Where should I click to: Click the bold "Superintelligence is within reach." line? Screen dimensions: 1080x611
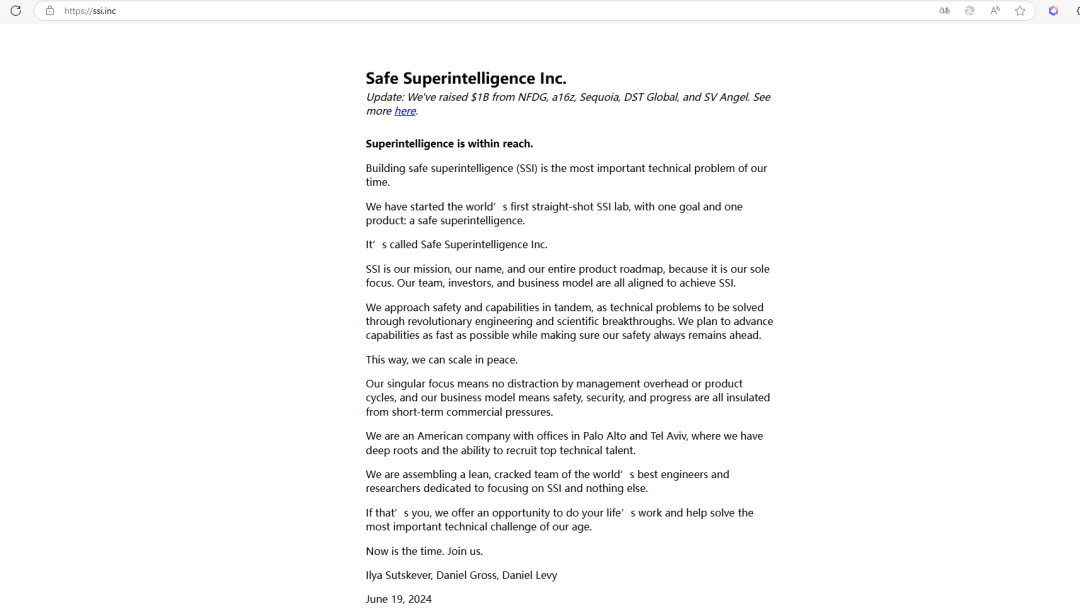[449, 144]
